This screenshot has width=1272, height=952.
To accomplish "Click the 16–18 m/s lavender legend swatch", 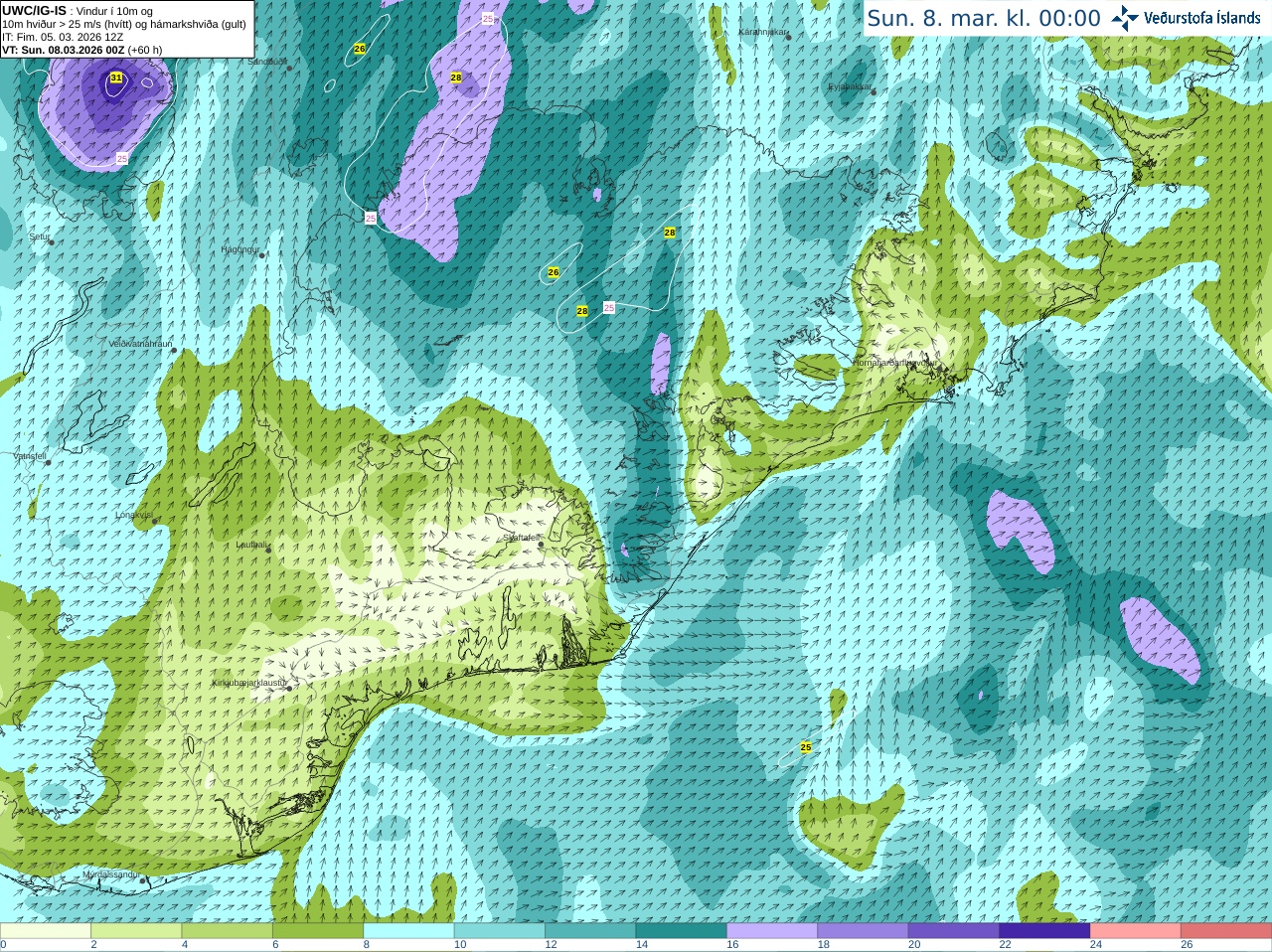I will coord(772,931).
